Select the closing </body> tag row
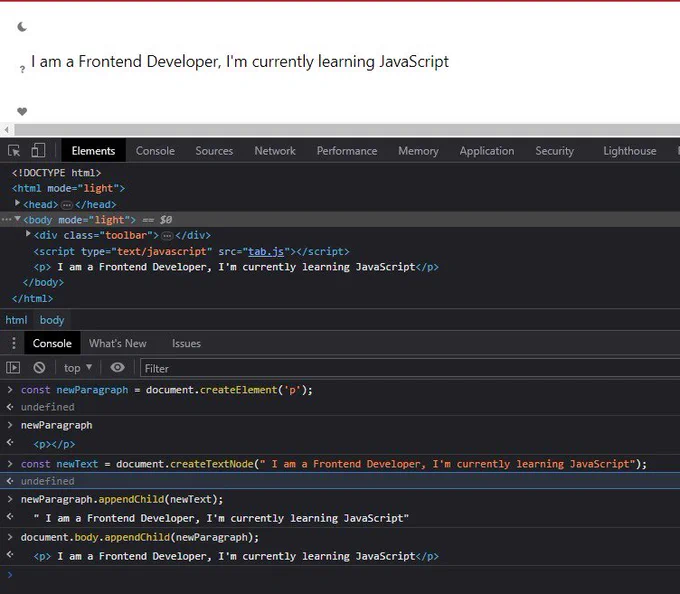The height and width of the screenshot is (594, 680). [x=43, y=283]
